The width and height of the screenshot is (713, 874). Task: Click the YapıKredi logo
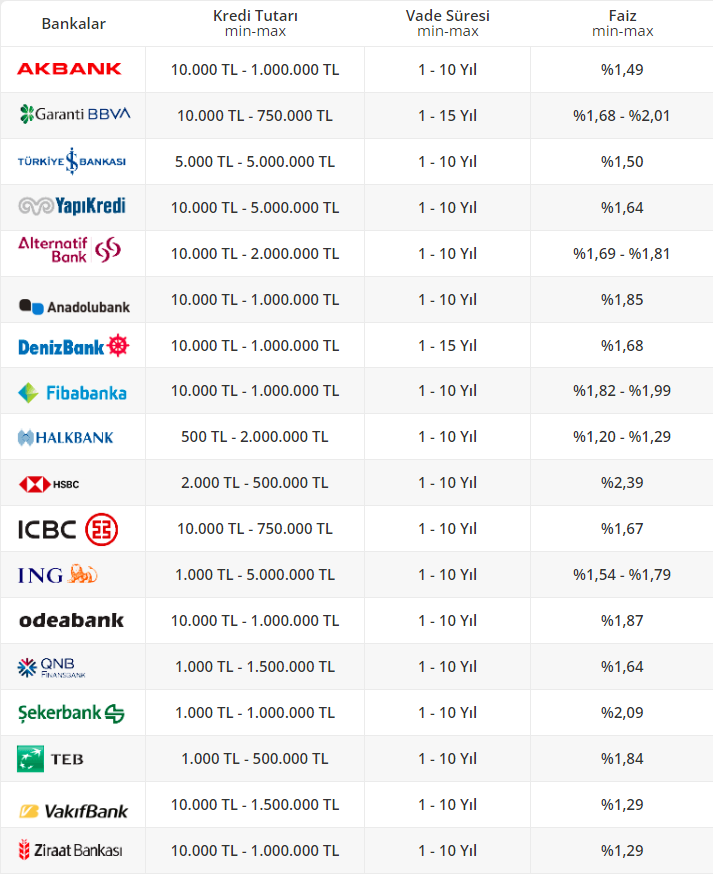coord(72,207)
